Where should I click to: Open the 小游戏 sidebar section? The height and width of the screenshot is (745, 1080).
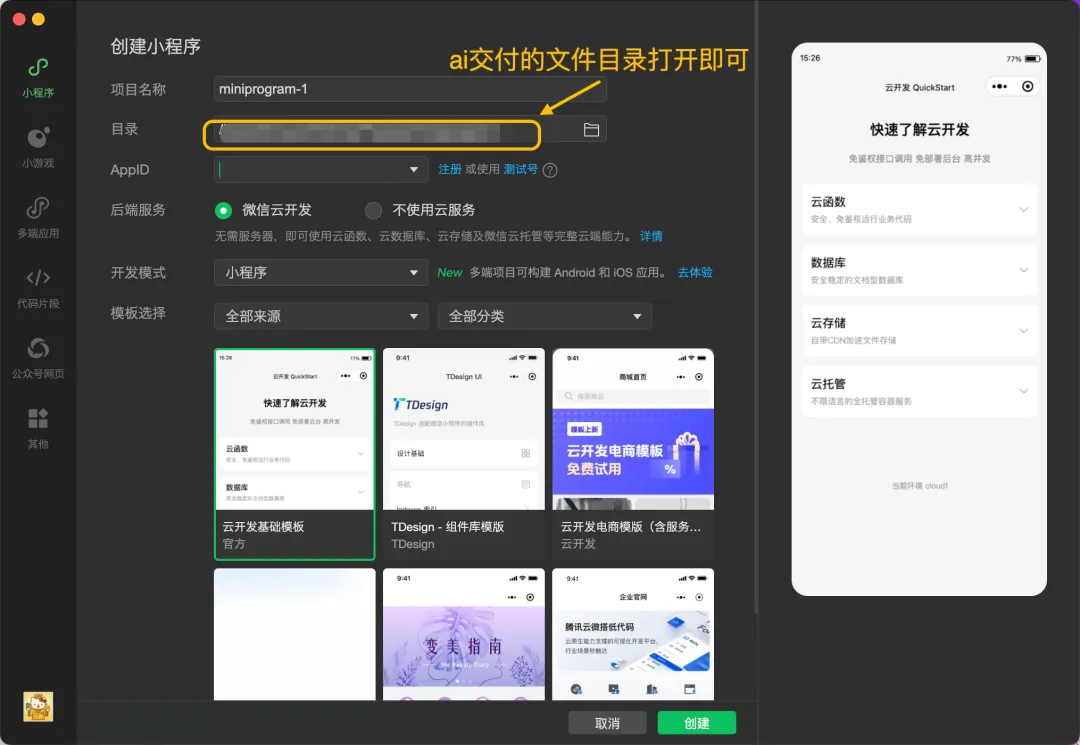(x=38, y=147)
